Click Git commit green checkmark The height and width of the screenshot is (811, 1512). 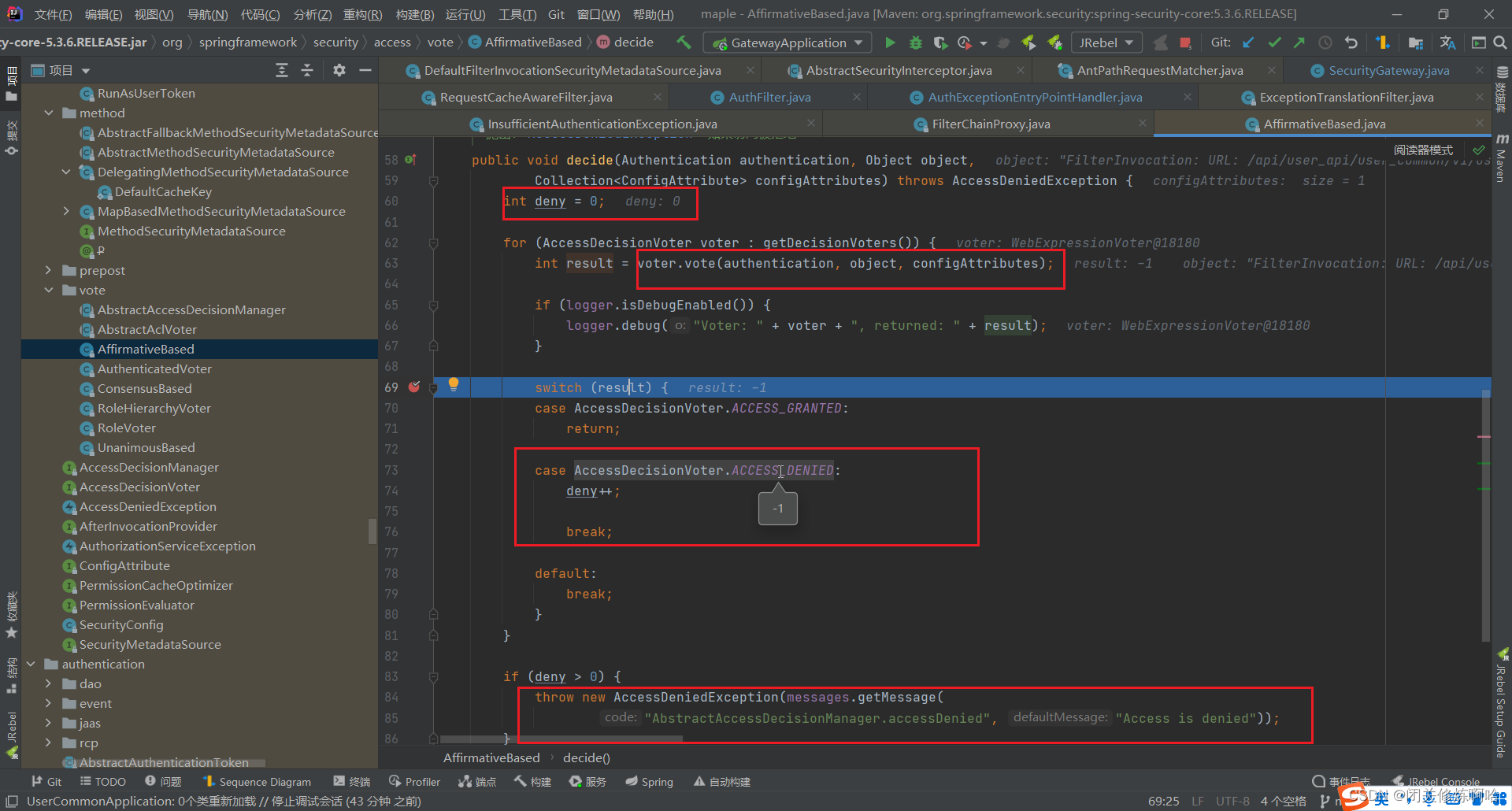(x=1274, y=43)
